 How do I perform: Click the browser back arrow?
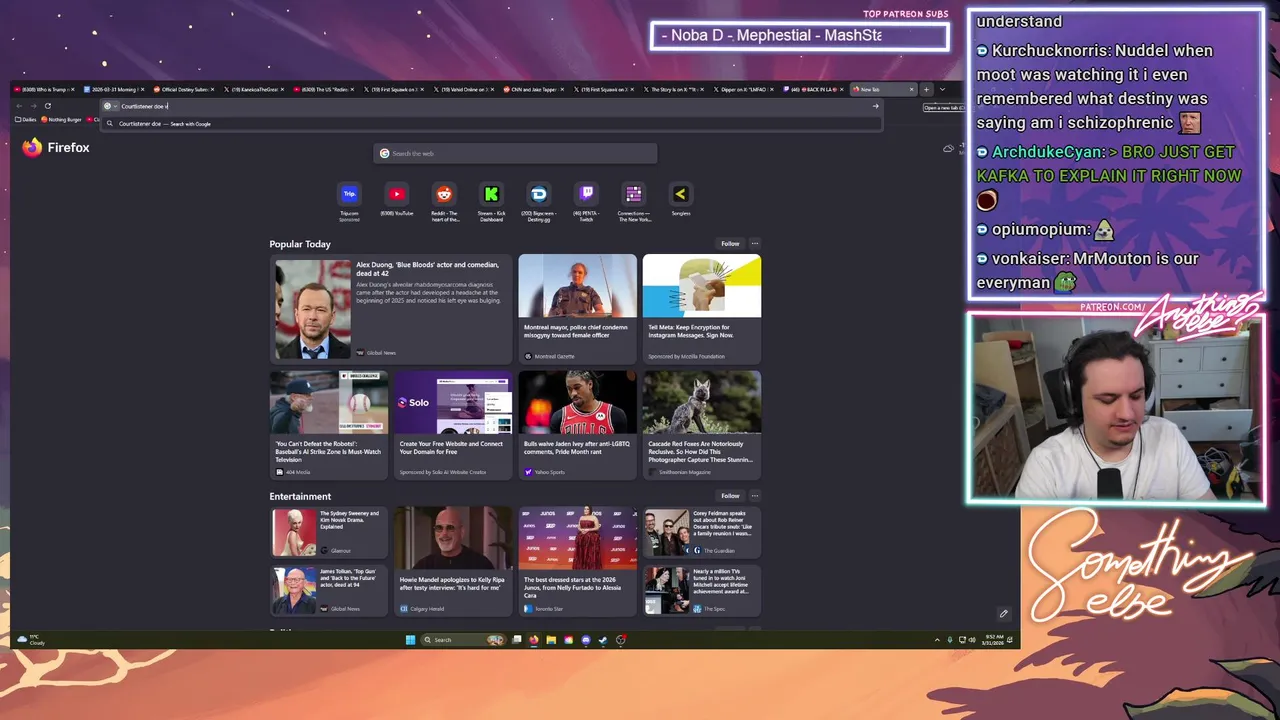tap(18, 106)
